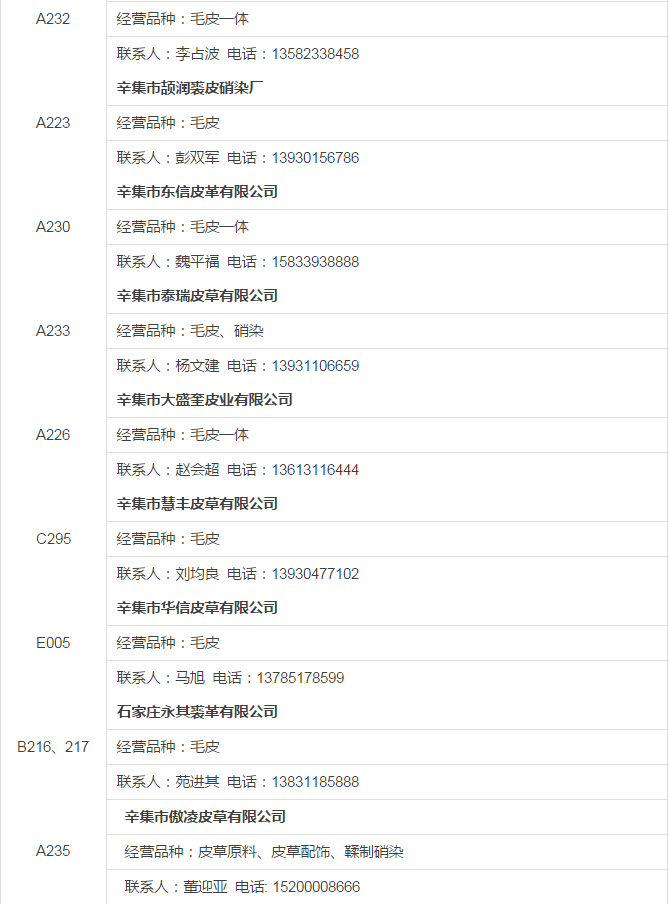Click booth number C295
The image size is (669, 908).
[53, 539]
